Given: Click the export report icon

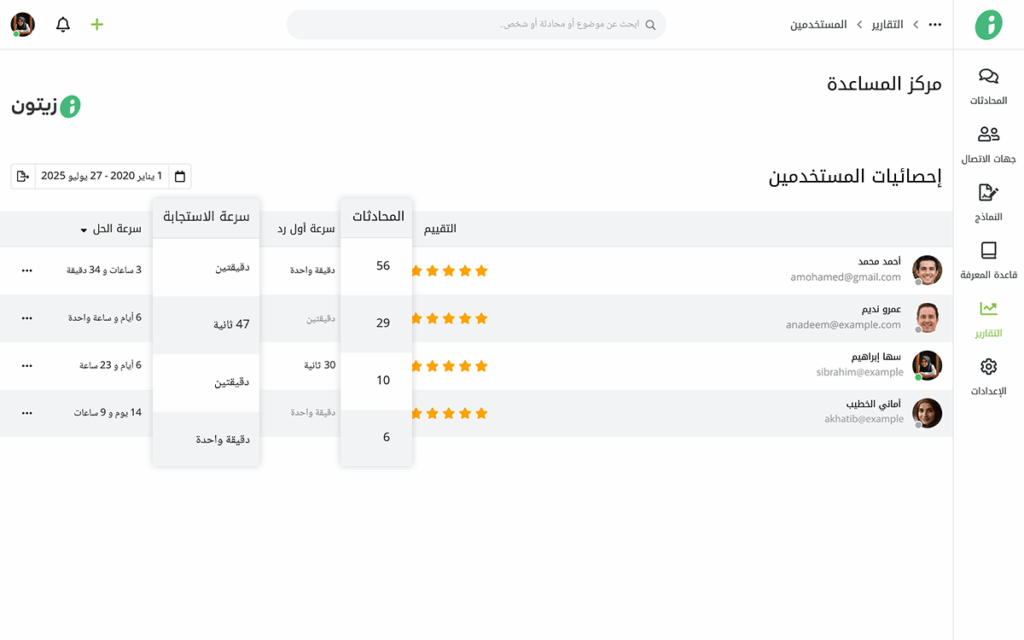Looking at the screenshot, I should tap(23, 176).
